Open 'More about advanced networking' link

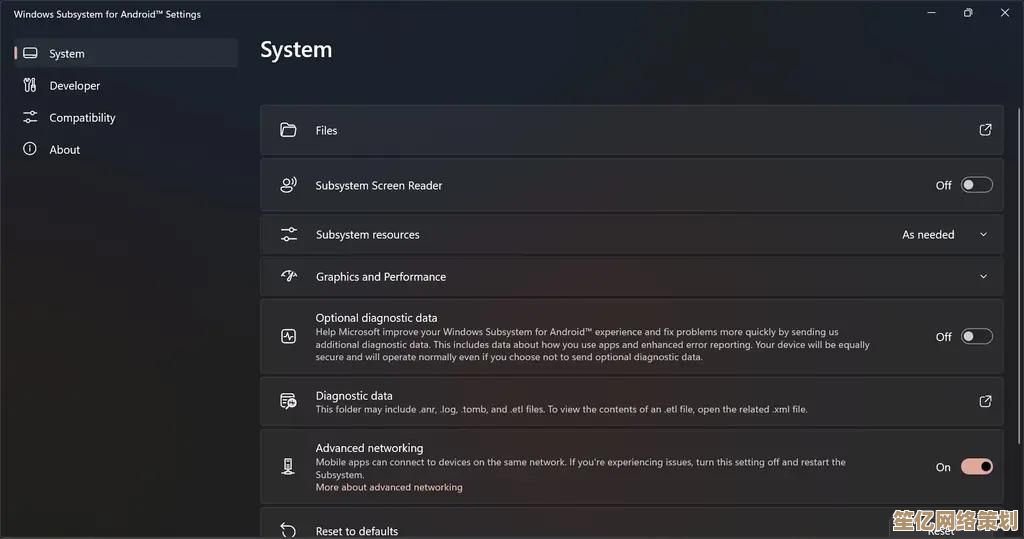[x=389, y=488]
